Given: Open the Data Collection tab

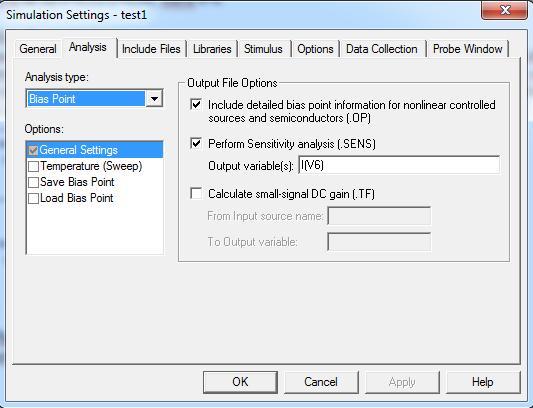Looking at the screenshot, I should (382, 49).
